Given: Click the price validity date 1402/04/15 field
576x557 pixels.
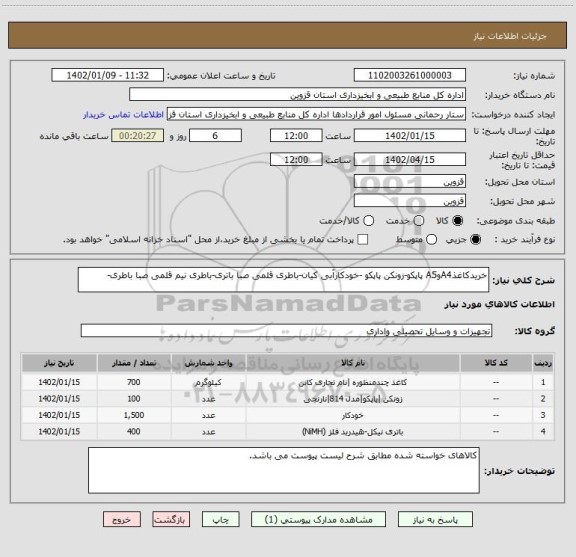Looking at the screenshot, I should [x=410, y=159].
